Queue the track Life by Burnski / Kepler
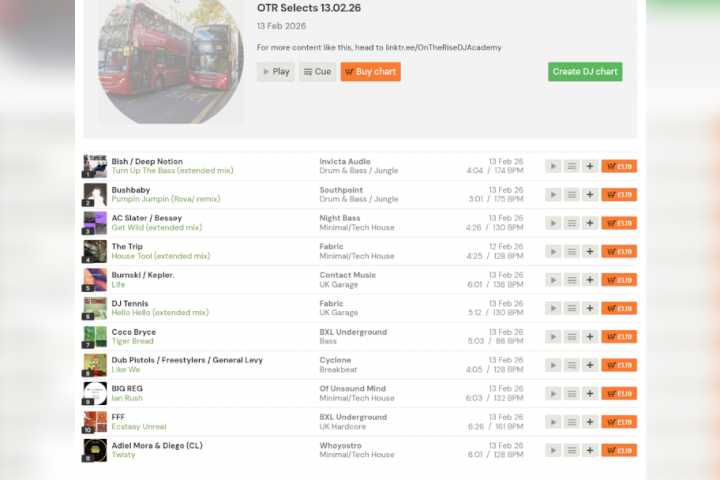The height and width of the screenshot is (480, 720). click(x=571, y=280)
